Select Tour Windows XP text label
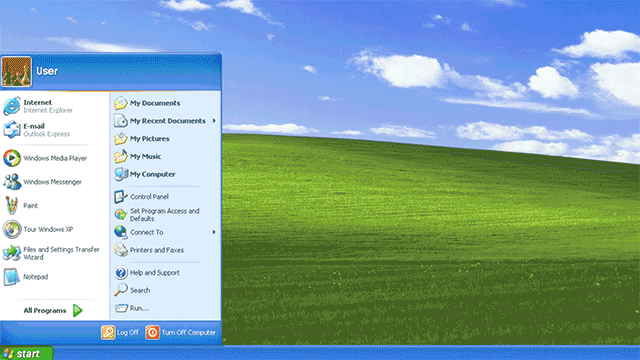The width and height of the screenshot is (640, 360). [x=48, y=229]
